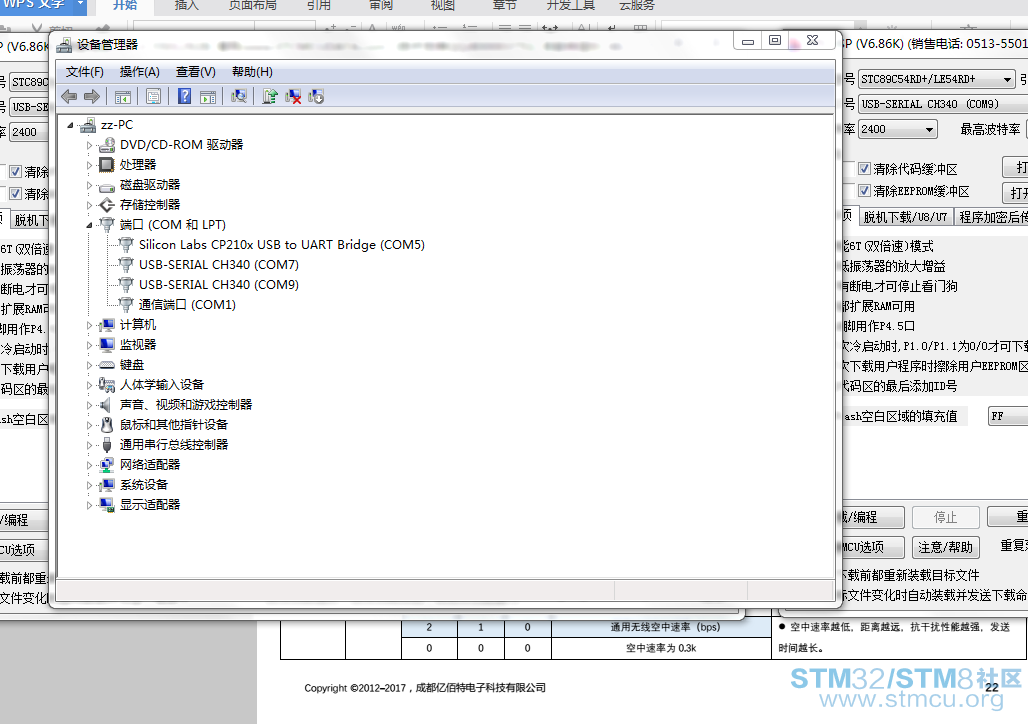Click the MCU选项 button in right STC-ISP window
This screenshot has height=724, width=1028.
tap(872, 547)
